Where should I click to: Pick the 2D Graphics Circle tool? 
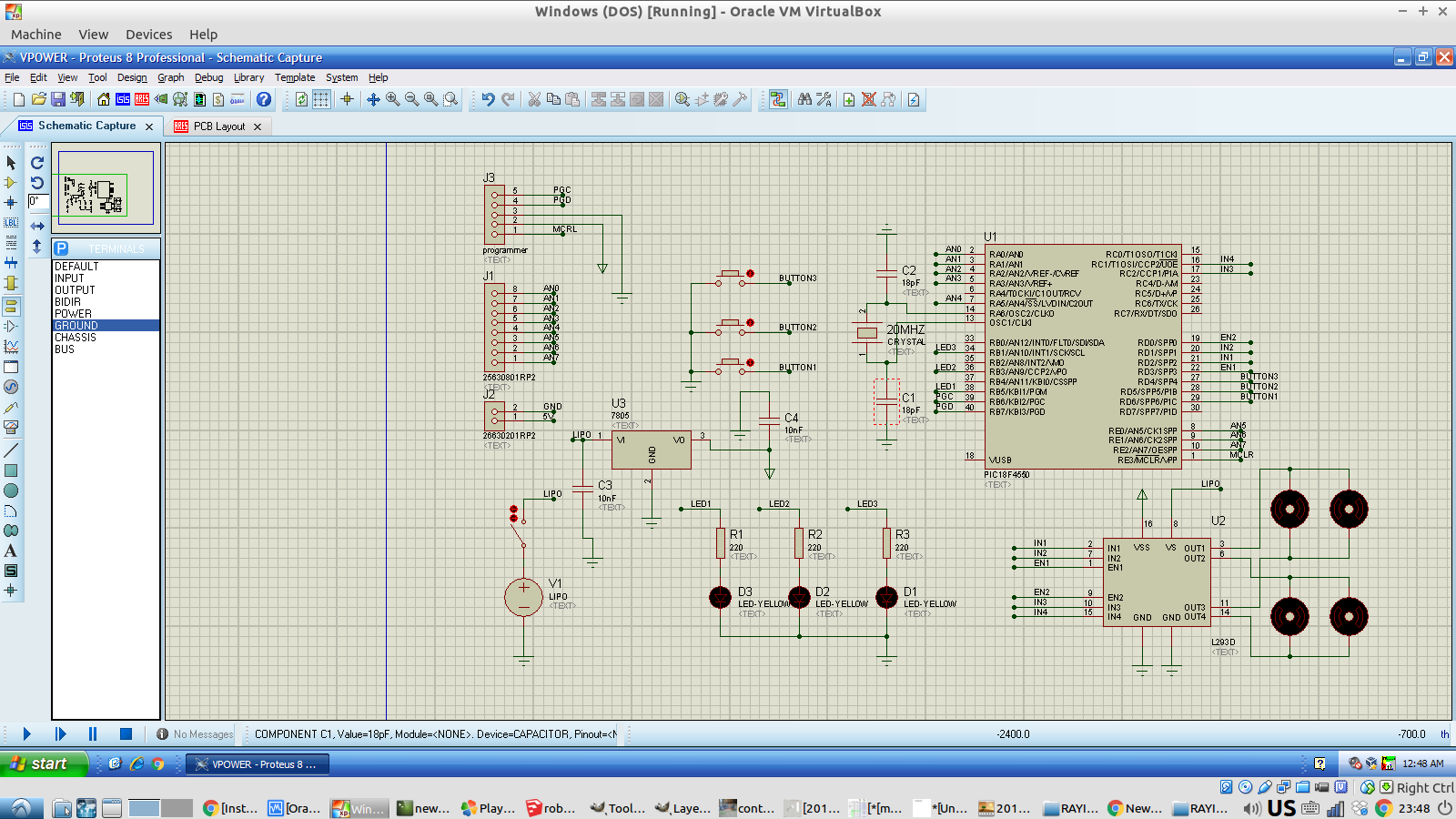[x=11, y=490]
